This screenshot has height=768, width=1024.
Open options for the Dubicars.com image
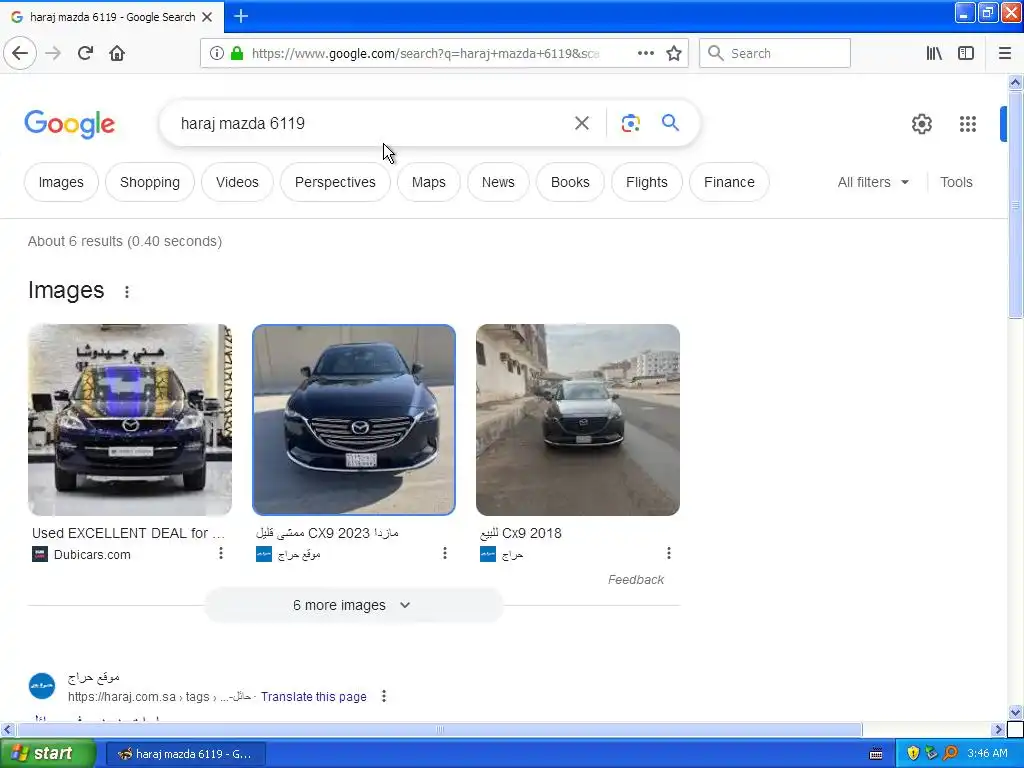[x=221, y=554]
